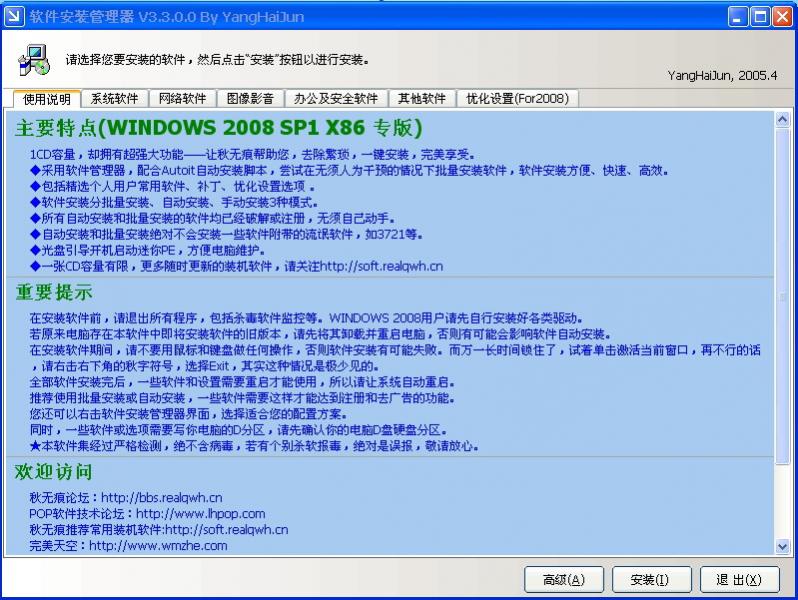Open the 办公及安全软件 tab
This screenshot has height=600, width=798.
pyautogui.click(x=336, y=98)
